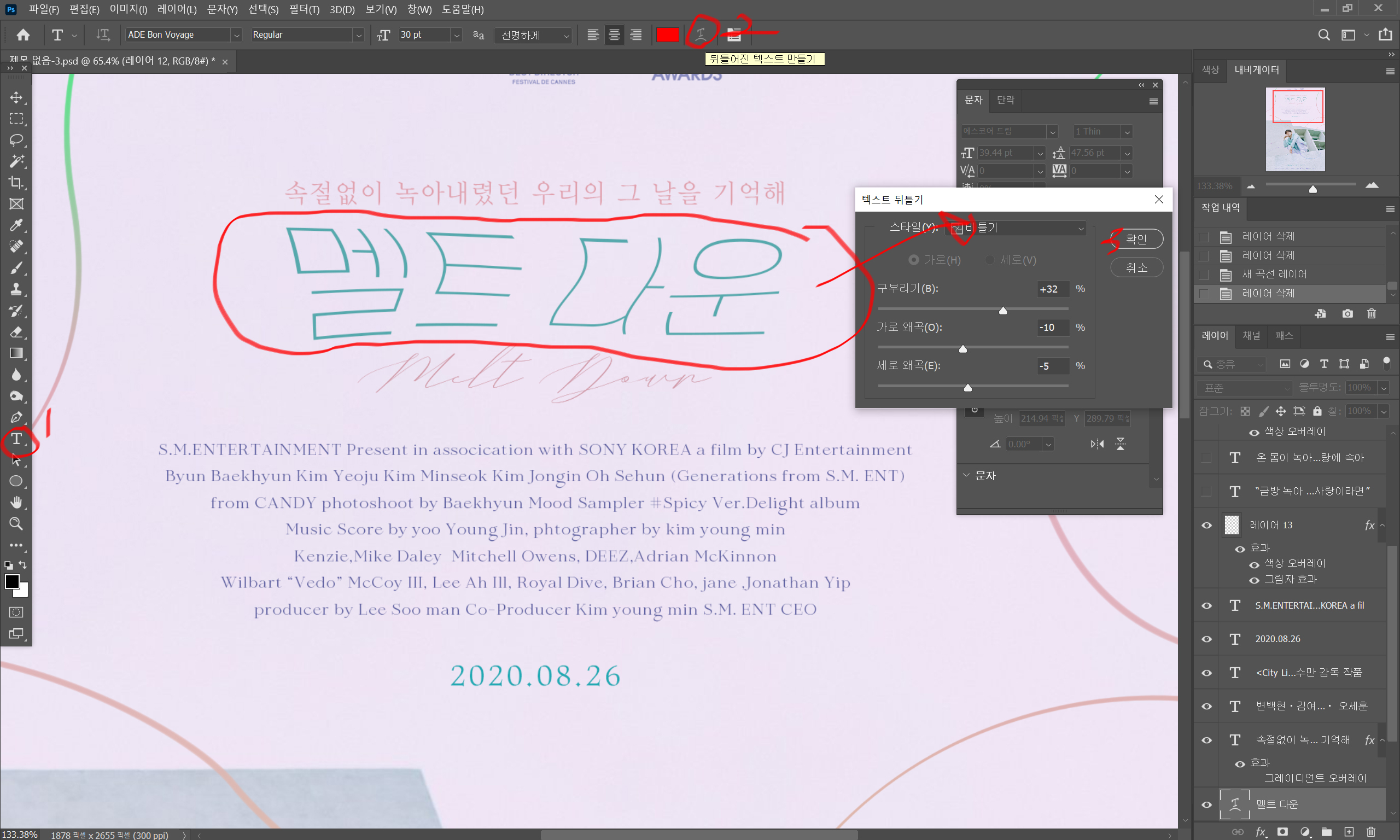Image resolution: width=1400 pixels, height=840 pixels.
Task: Select the Hand tool
Action: (16, 502)
